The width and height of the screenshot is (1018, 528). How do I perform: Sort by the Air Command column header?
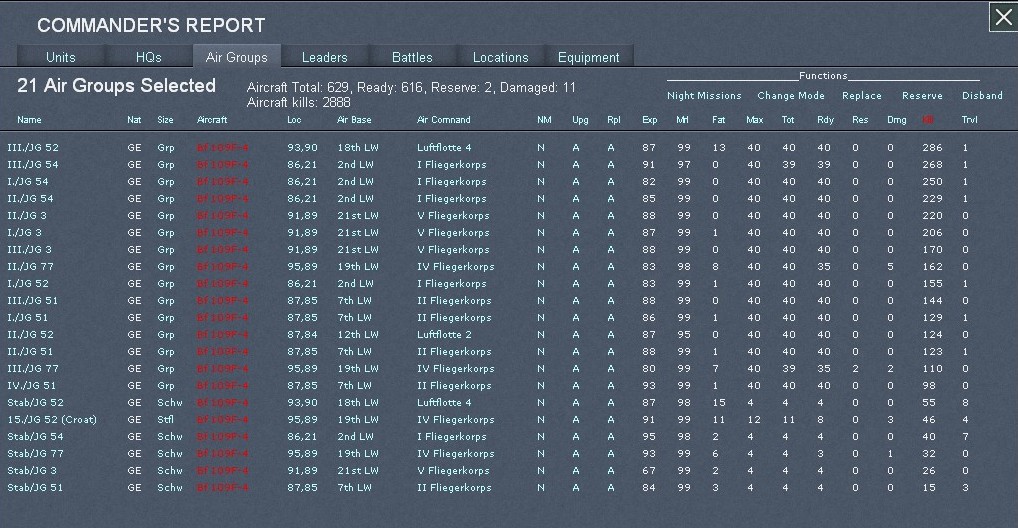tap(443, 120)
